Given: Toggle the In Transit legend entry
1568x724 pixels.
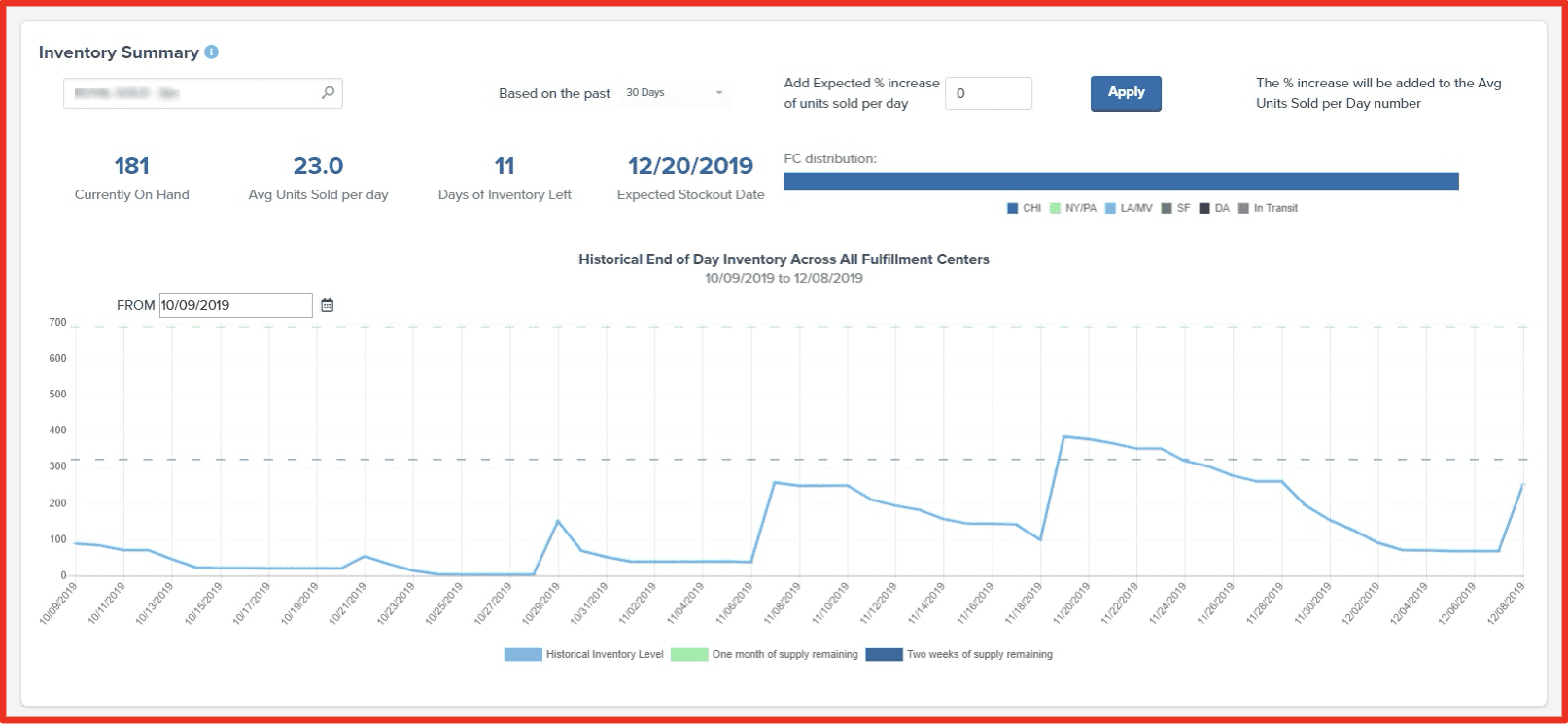Looking at the screenshot, I should pos(1268,208).
